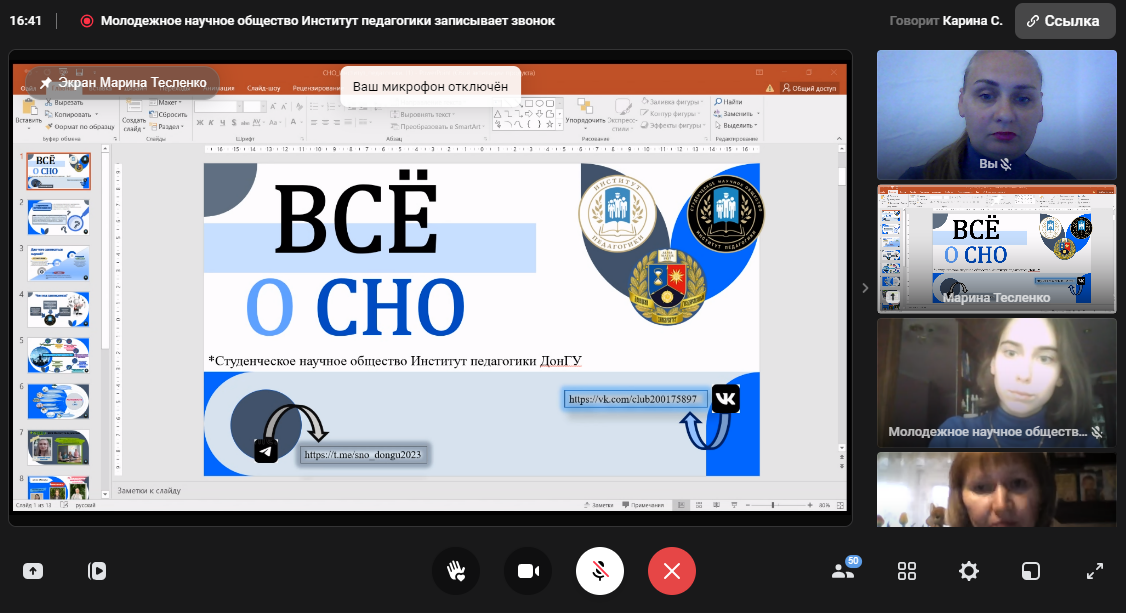This screenshot has height=613, width=1126.
Task: Open the Выделить dropdown
Action: coord(735,125)
